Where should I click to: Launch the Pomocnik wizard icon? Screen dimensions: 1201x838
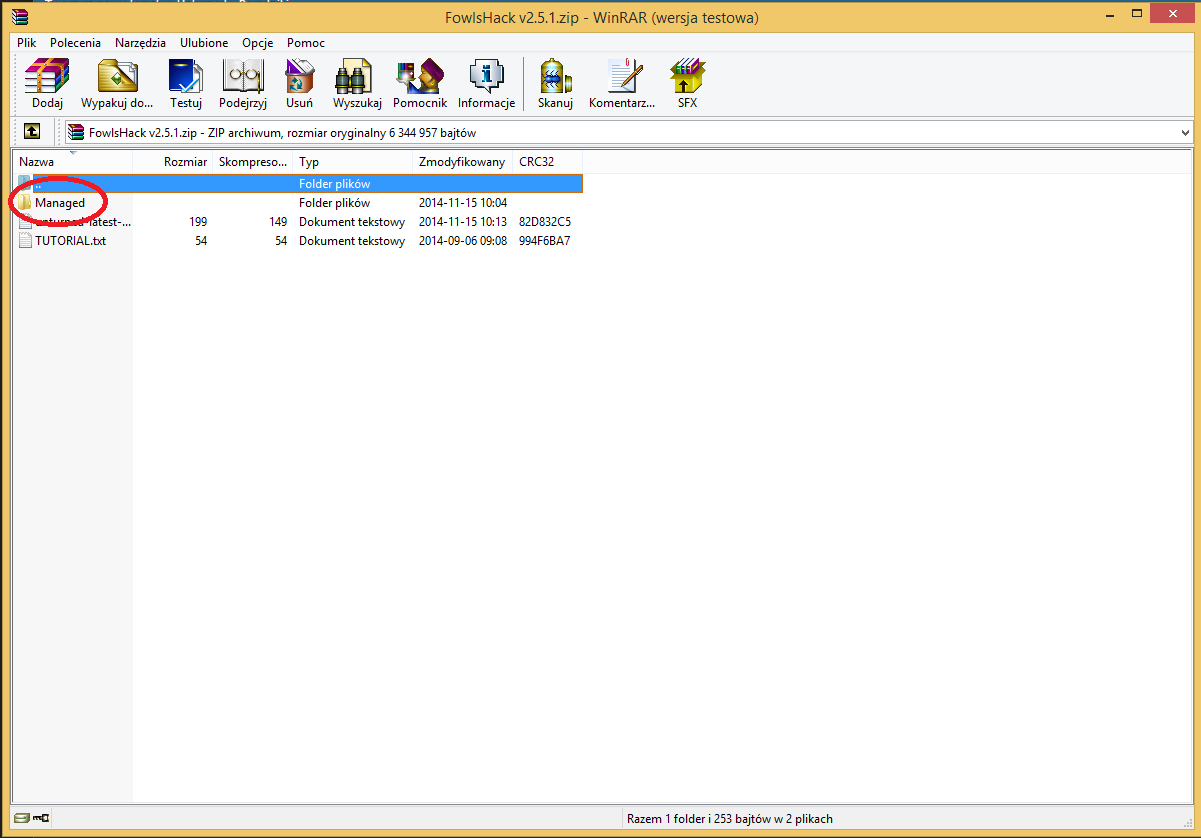click(x=419, y=76)
